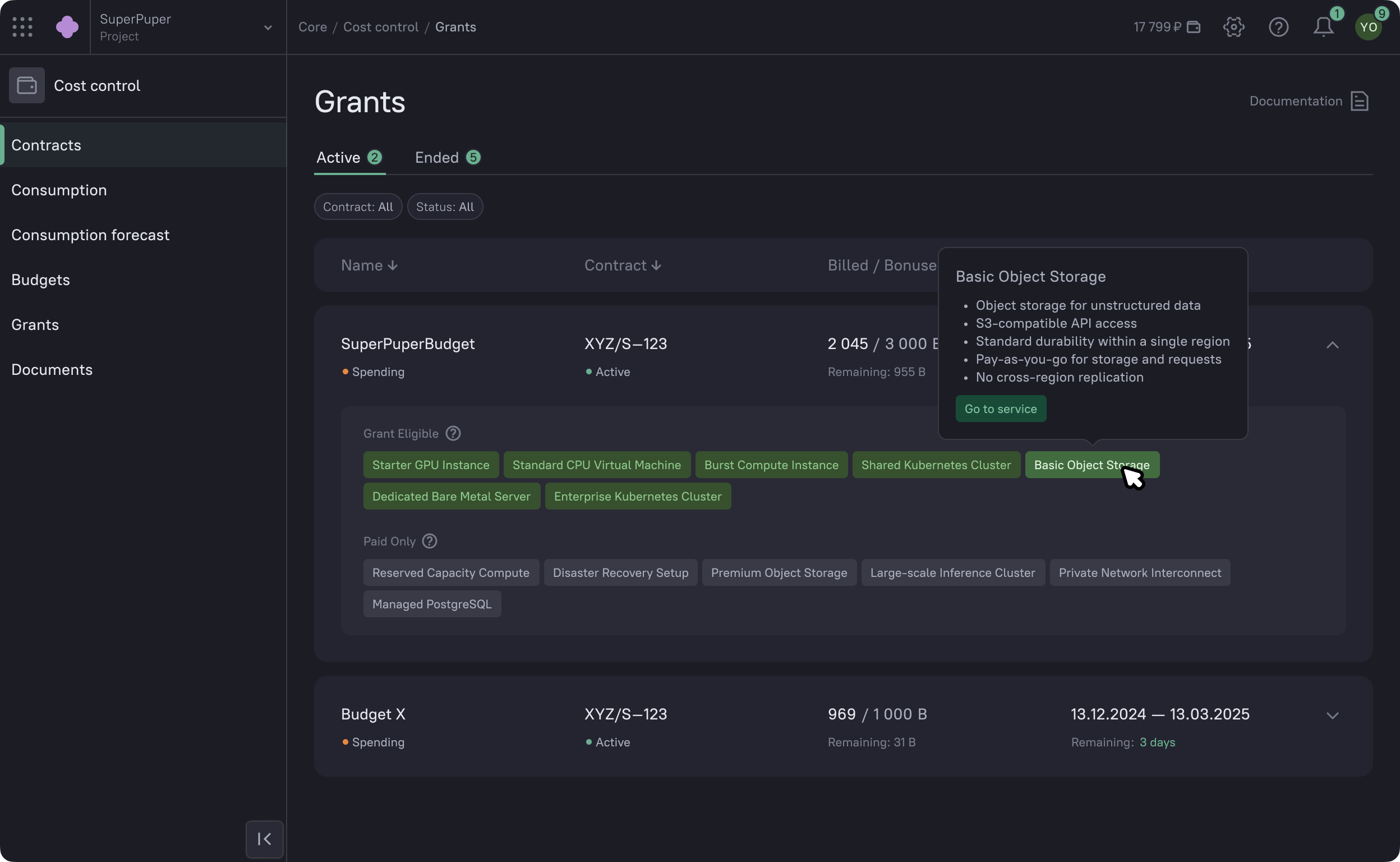Viewport: 1400px width, 862px height.
Task: Open the Status: All filter
Action: pos(444,207)
